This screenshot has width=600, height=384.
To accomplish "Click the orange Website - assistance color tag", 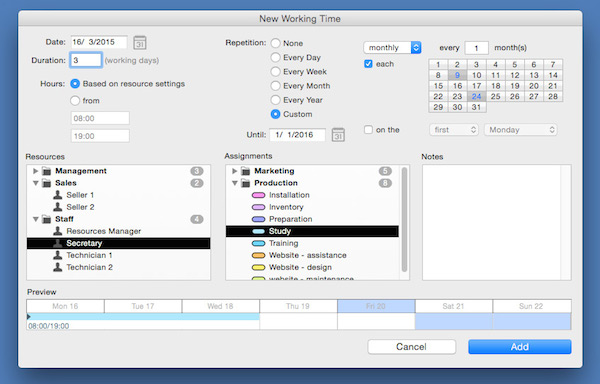I will (x=258, y=255).
